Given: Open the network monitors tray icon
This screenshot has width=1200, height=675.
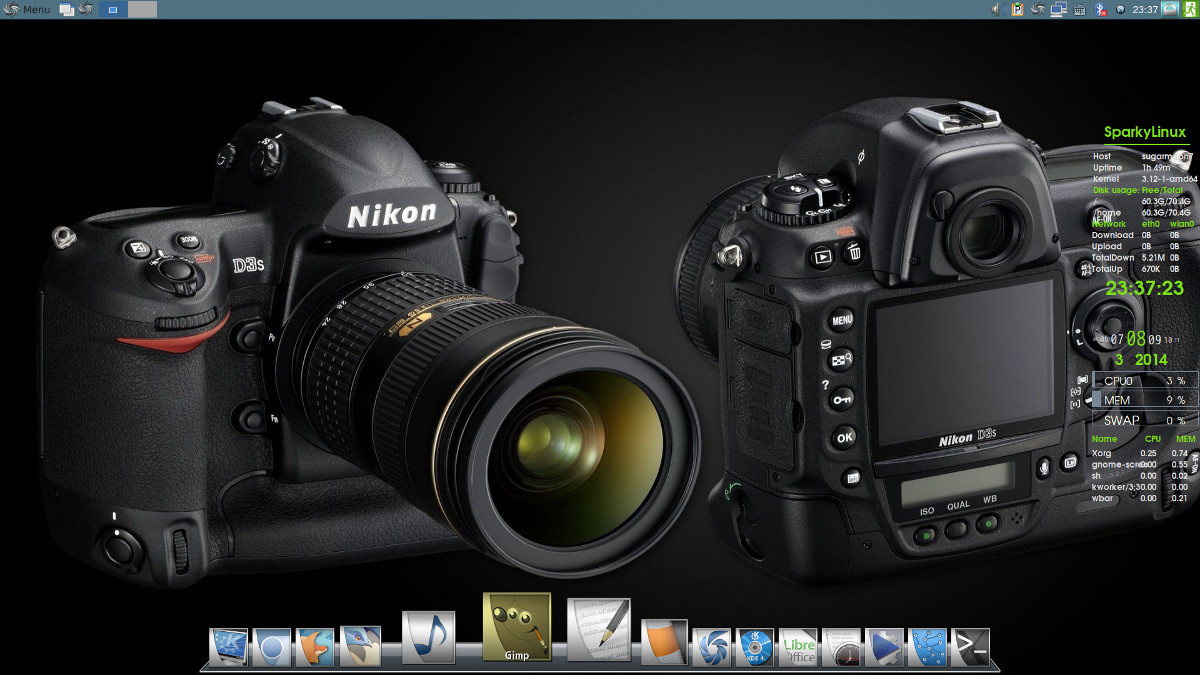Looking at the screenshot, I should pos(1058,9).
